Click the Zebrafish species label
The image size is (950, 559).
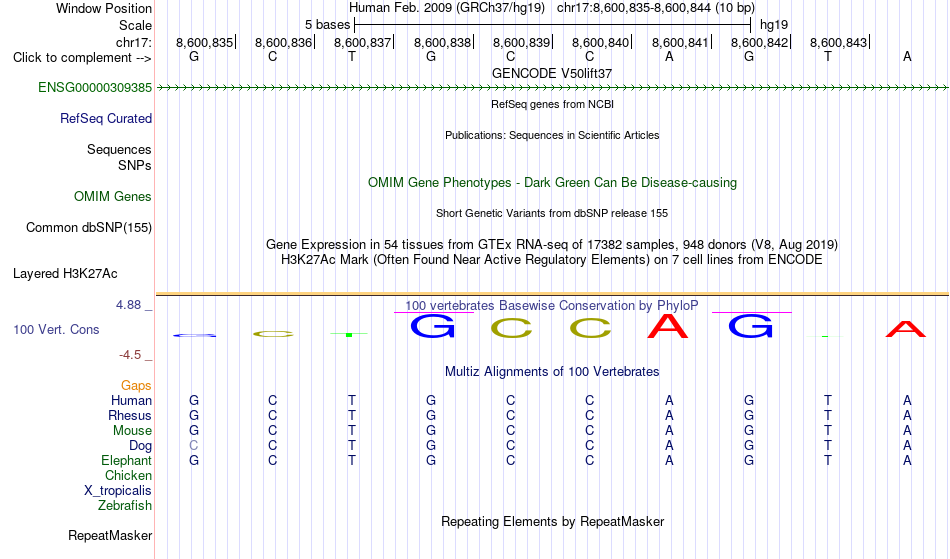(x=125, y=506)
